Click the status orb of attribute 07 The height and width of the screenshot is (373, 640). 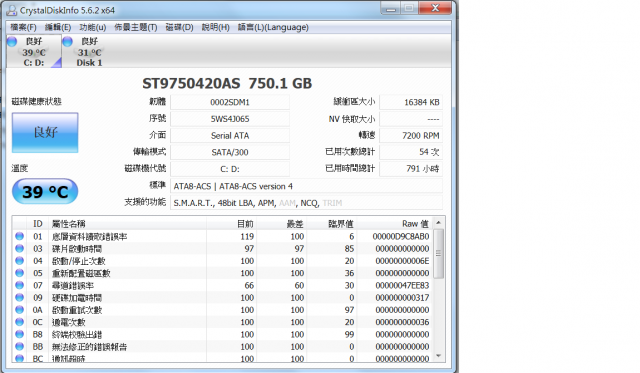click(x=19, y=285)
